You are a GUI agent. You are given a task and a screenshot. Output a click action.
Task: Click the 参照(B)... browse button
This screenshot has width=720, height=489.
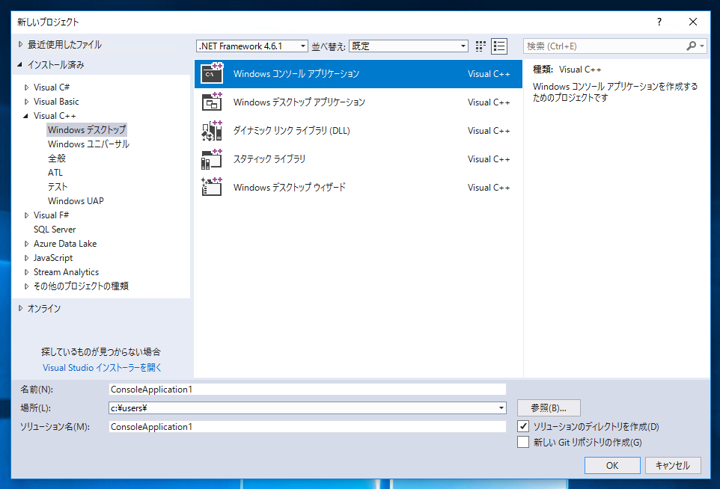coord(549,408)
